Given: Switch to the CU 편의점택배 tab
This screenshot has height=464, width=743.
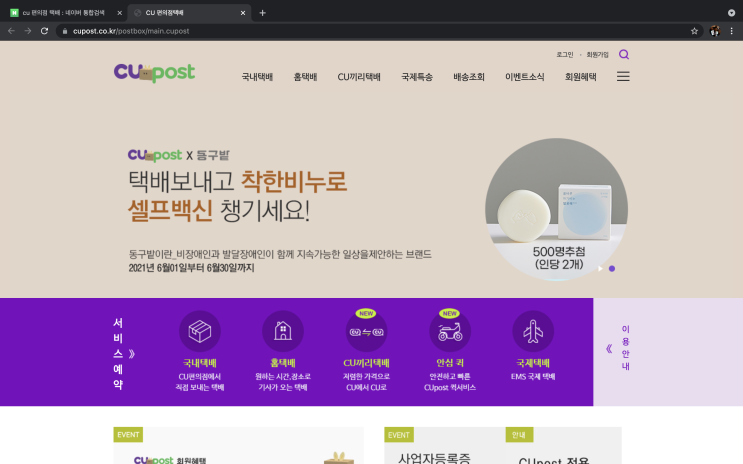Looking at the screenshot, I should point(190,13).
